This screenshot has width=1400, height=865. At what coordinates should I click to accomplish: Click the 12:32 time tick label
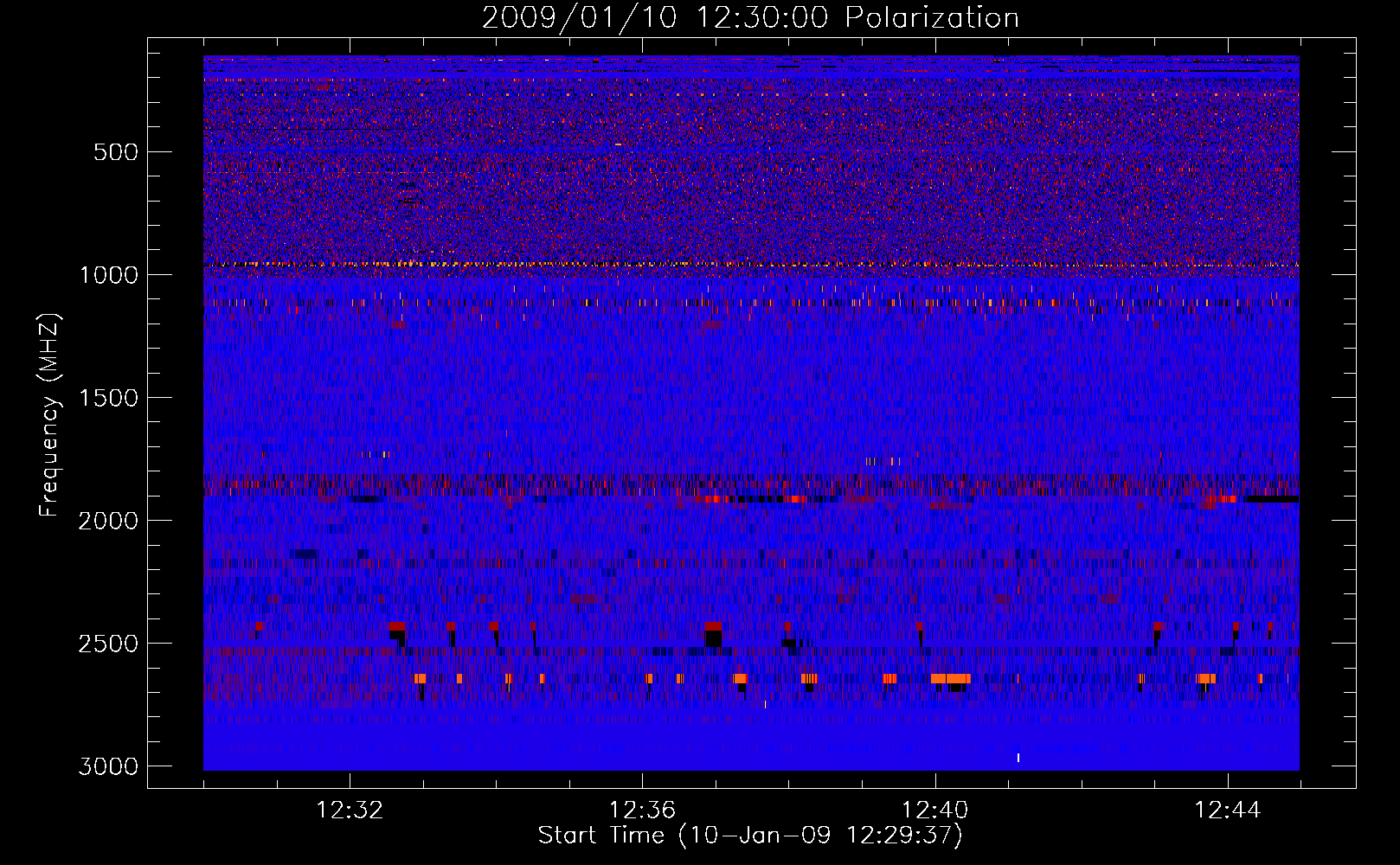[350, 811]
